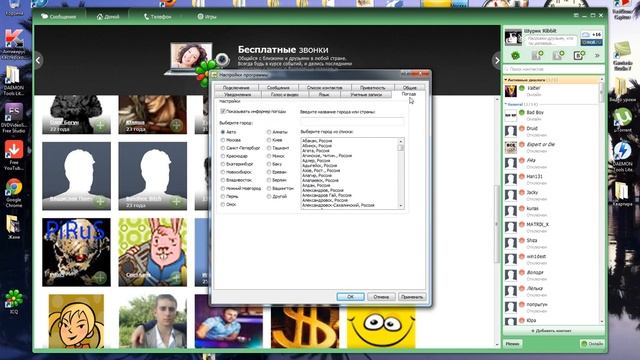Open the Онлайн status dropdown at bottom

coord(591,344)
